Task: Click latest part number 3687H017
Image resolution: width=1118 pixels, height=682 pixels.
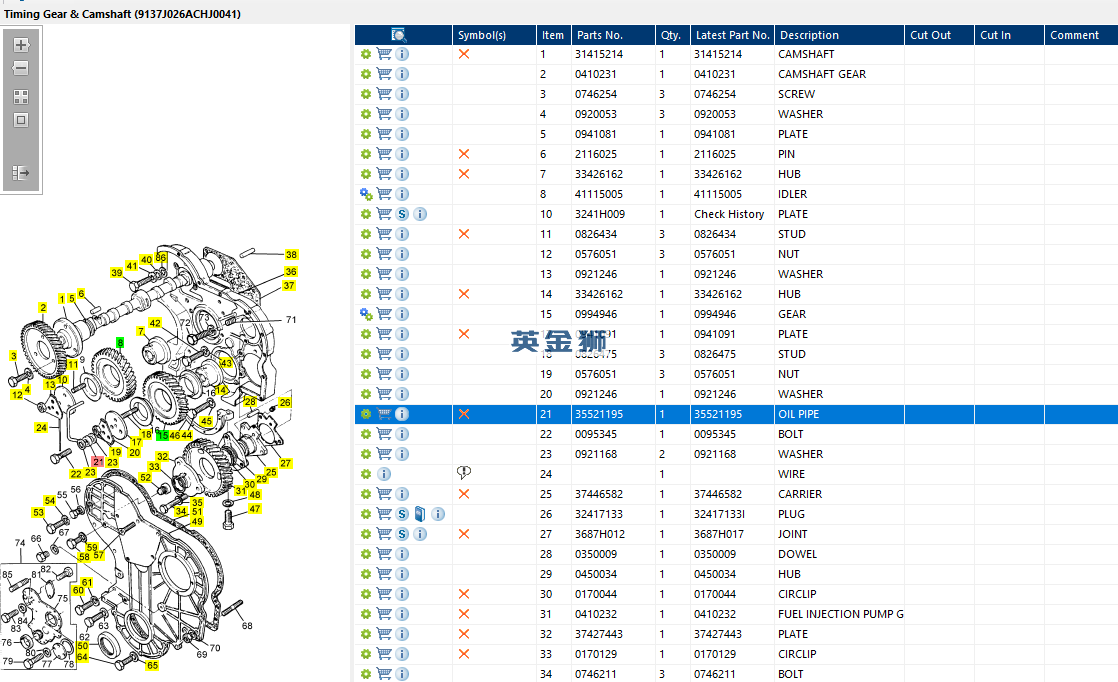Action: coord(718,534)
